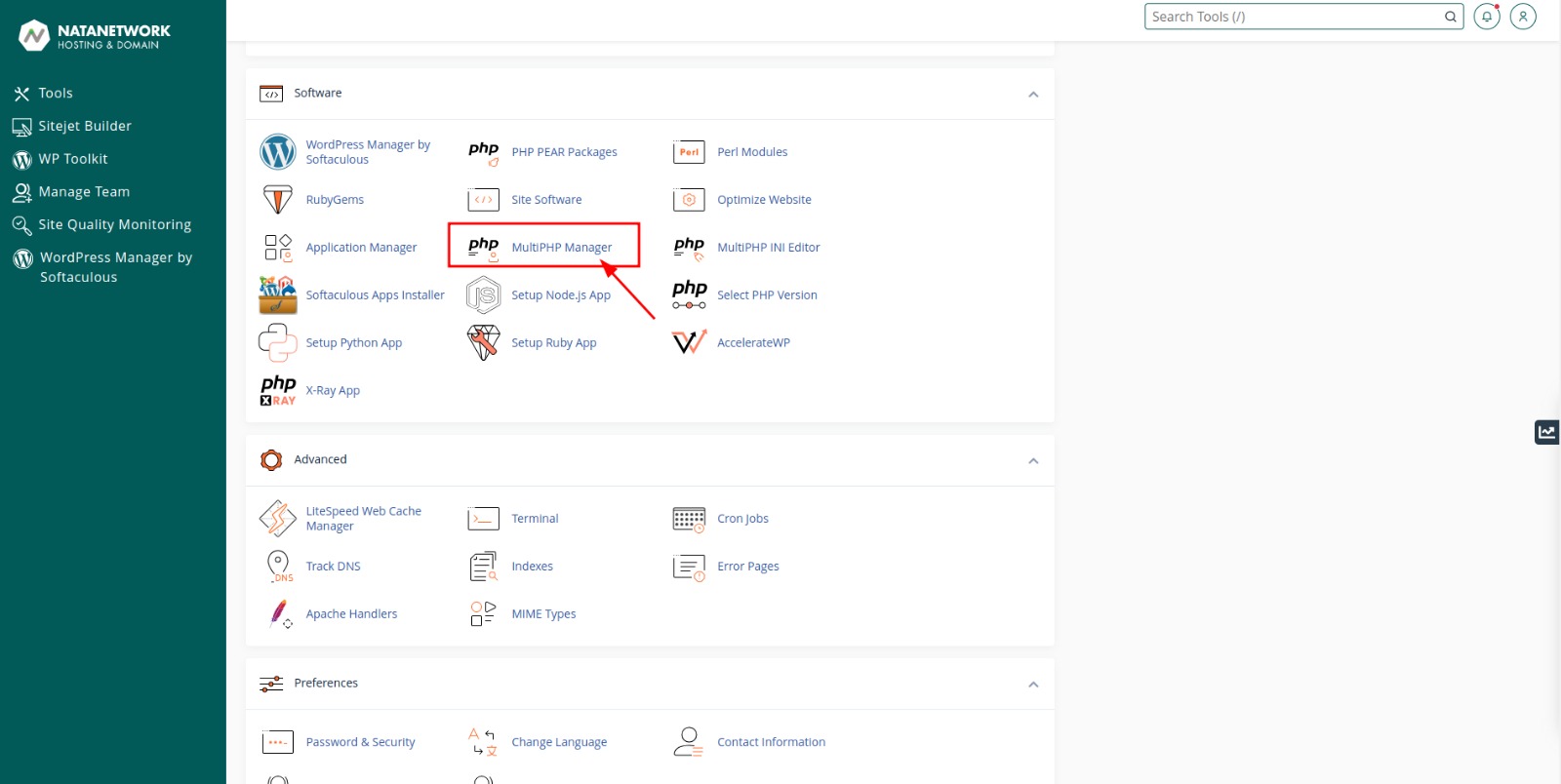Click the Change Language icon
Screen dimensions: 1561x784
coord(484,742)
